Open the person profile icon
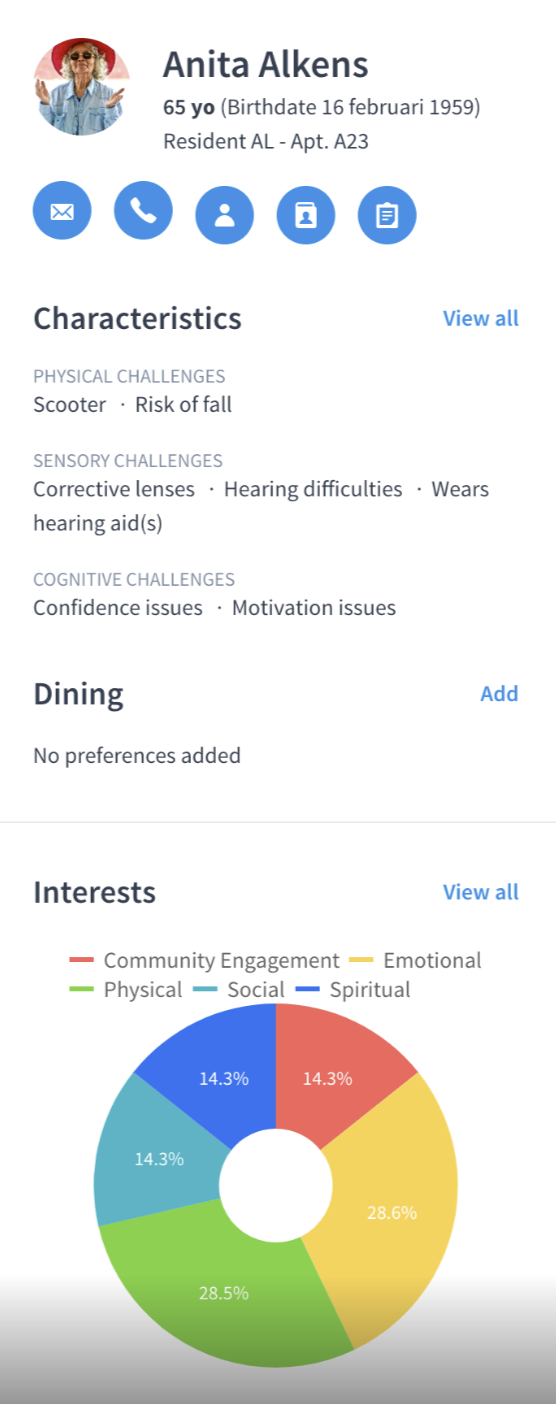The width and height of the screenshot is (556, 1404). point(224,215)
